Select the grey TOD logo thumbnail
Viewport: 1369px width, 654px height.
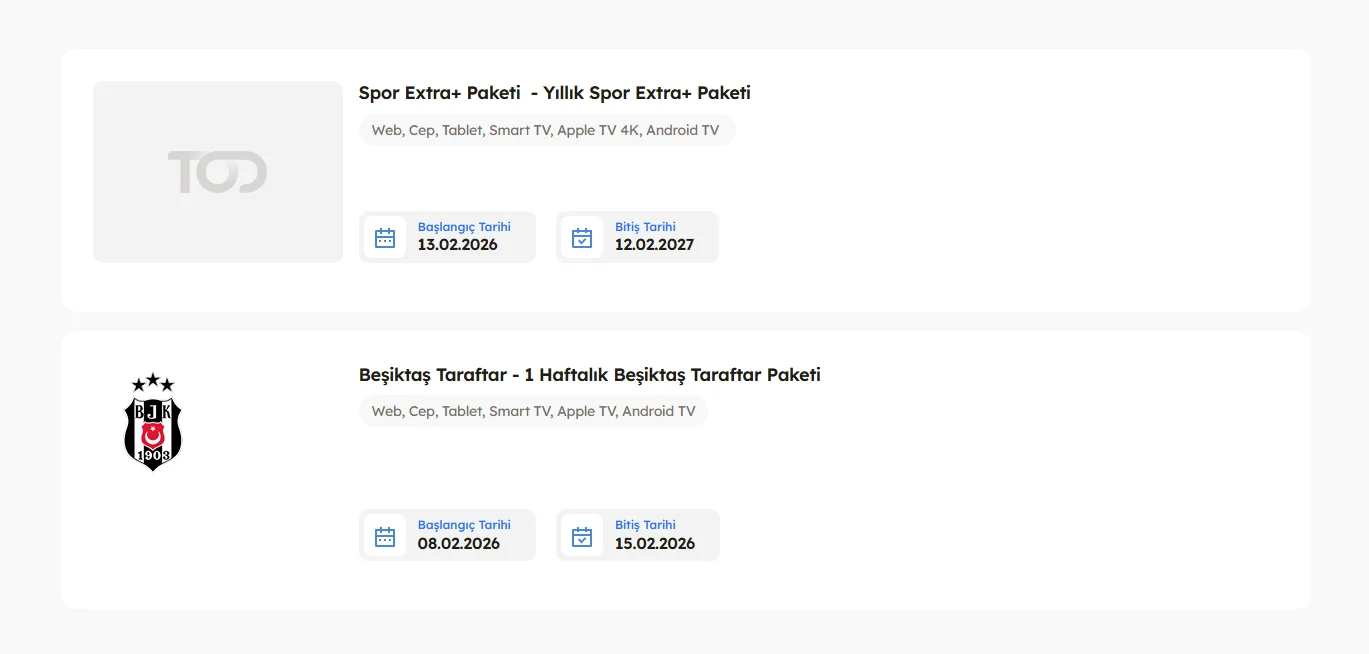tap(218, 172)
